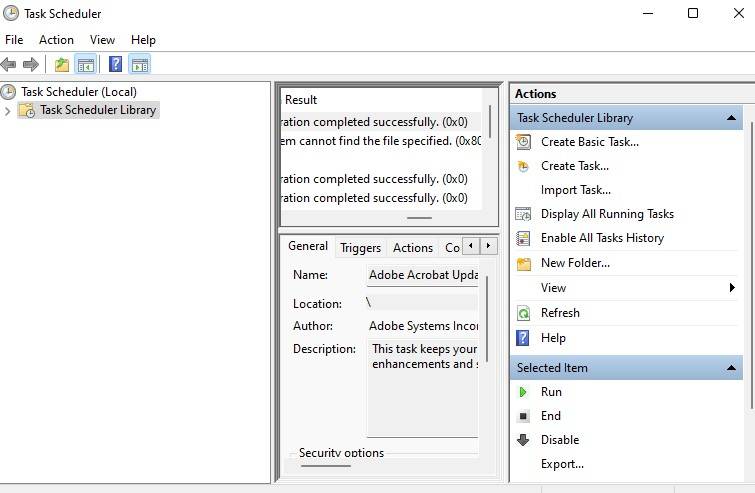Click Refresh in the Actions pane
The width and height of the screenshot is (755, 493).
pos(560,313)
